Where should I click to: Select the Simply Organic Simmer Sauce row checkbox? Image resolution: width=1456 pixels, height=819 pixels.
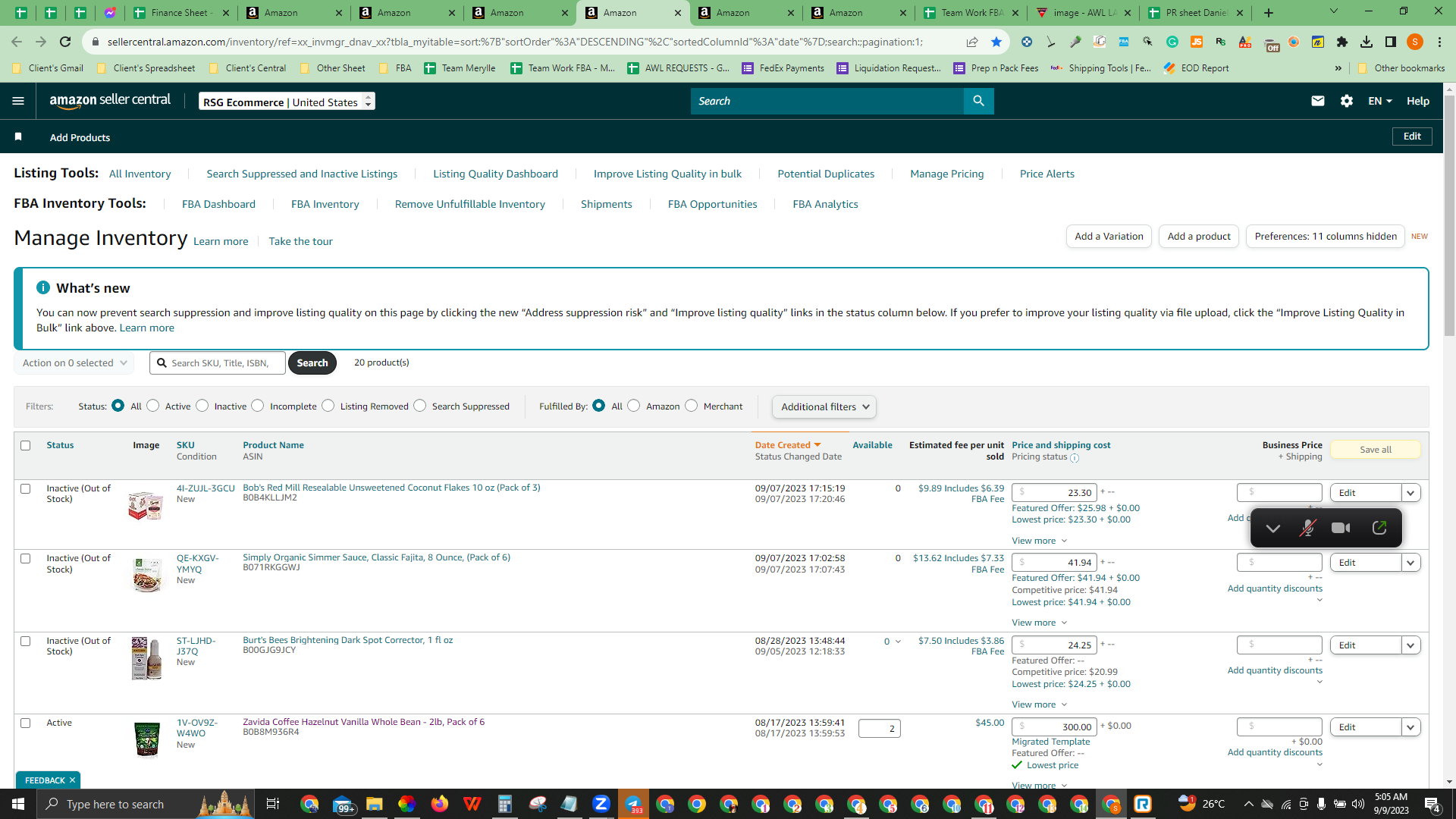[26, 558]
